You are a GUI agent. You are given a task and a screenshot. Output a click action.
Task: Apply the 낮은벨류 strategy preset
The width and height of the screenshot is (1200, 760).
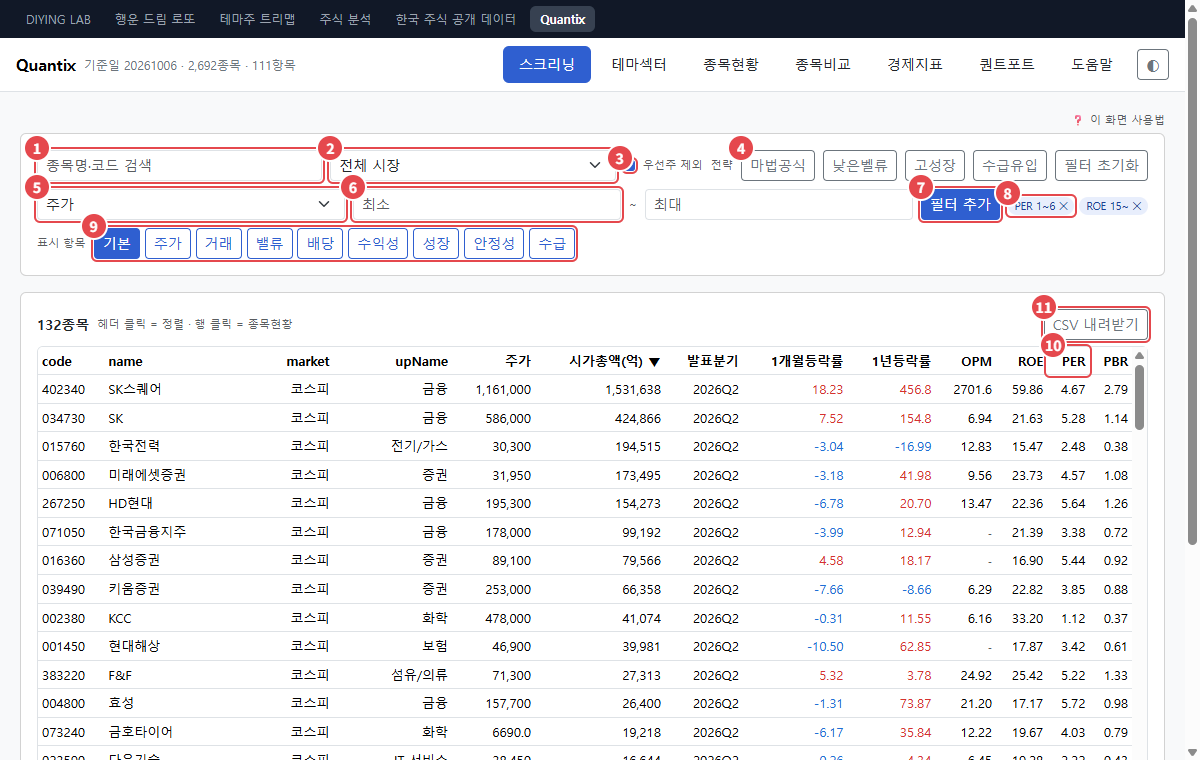pyautogui.click(x=859, y=165)
